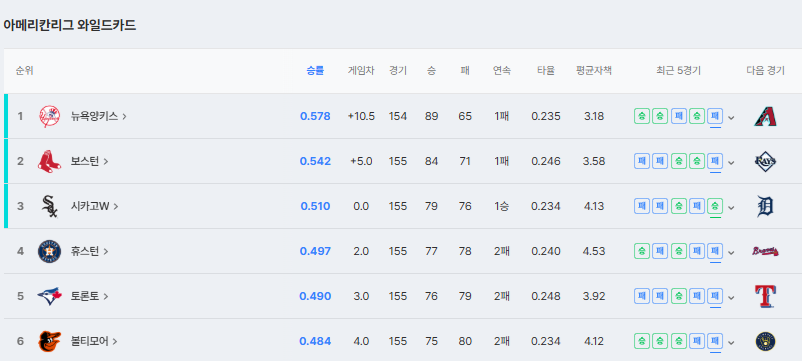Open Toronto next game Rangers logo
This screenshot has width=802, height=361.
point(765,297)
